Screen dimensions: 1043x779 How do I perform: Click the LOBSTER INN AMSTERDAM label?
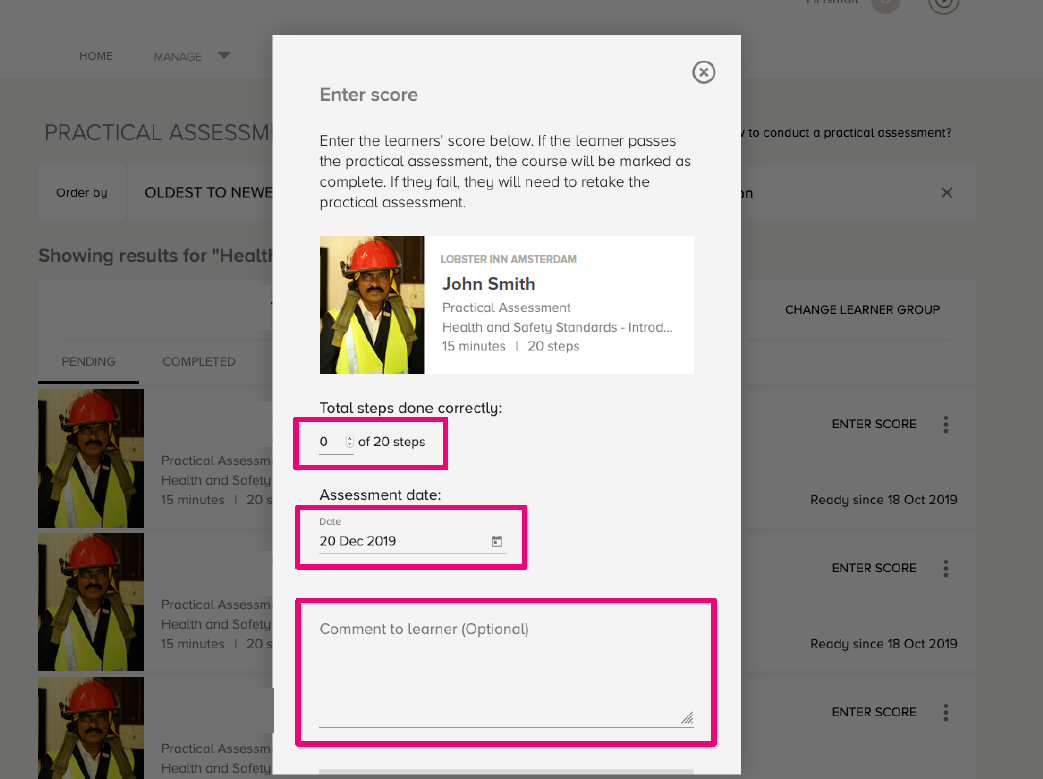click(x=508, y=259)
